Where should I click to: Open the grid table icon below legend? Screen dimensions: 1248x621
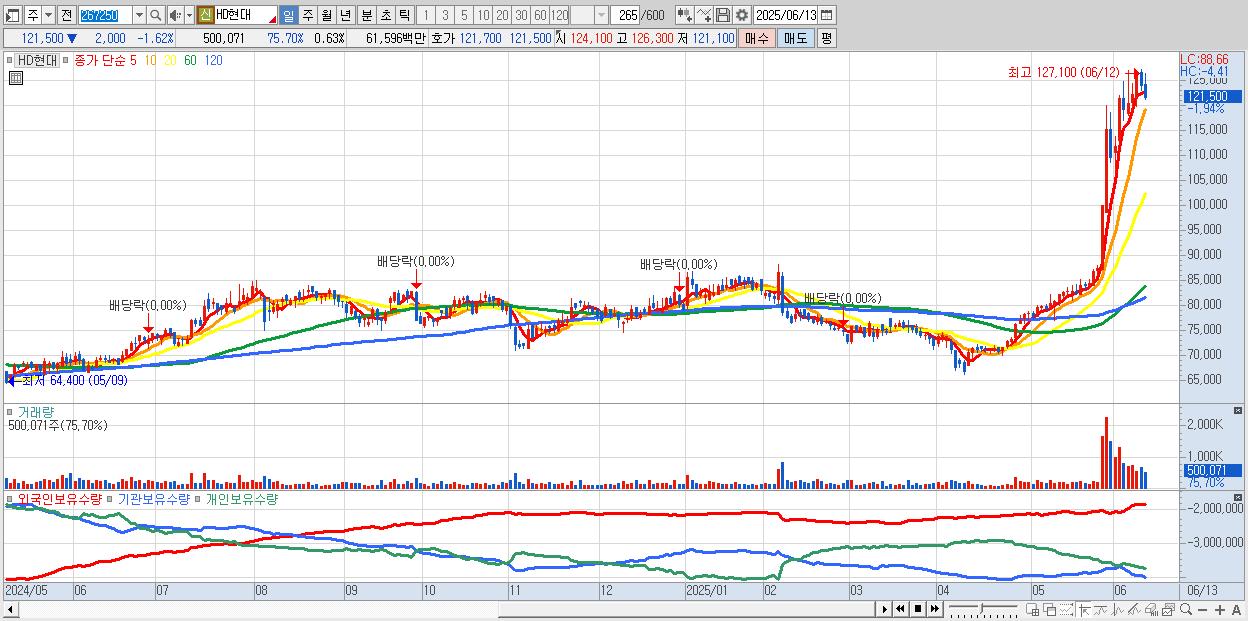point(15,78)
